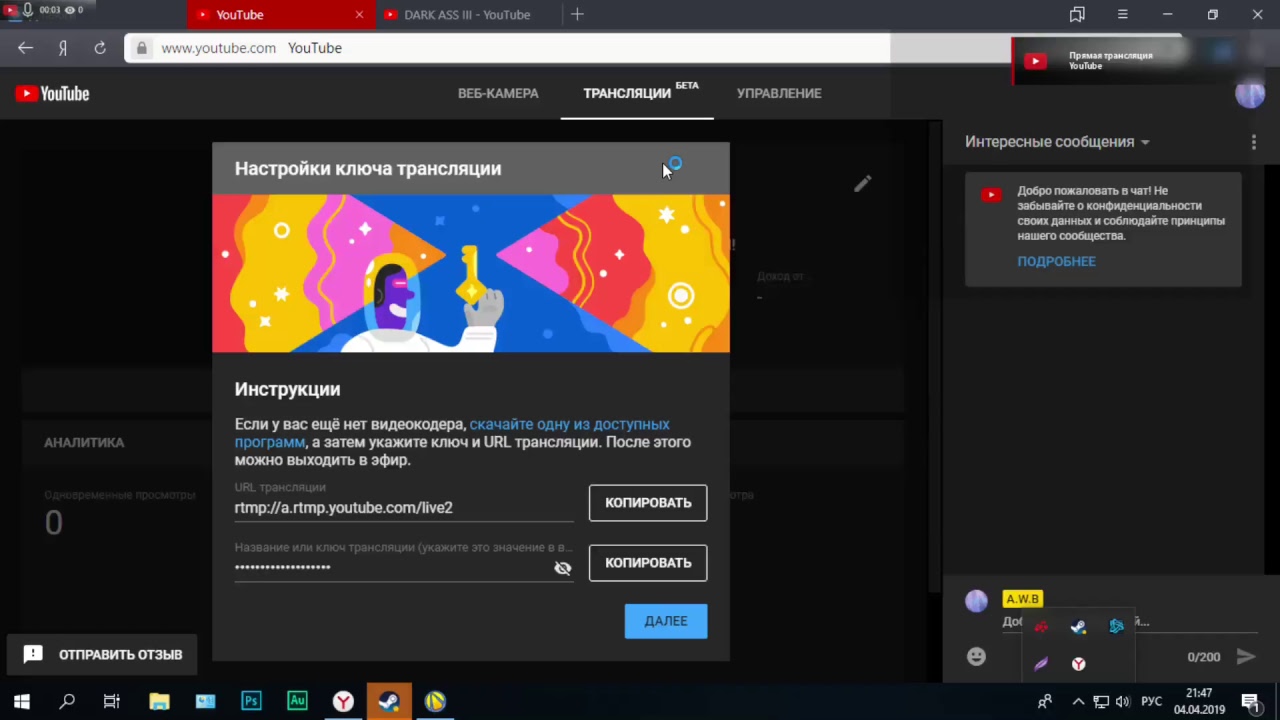Open taskbar search with the magnifier

67,701
